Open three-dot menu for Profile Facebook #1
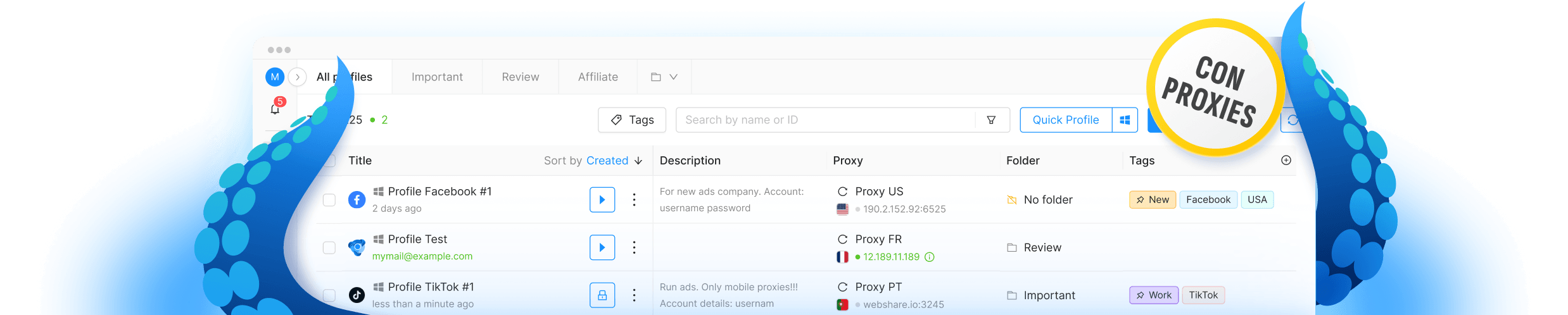The image size is (1568, 315). click(634, 200)
